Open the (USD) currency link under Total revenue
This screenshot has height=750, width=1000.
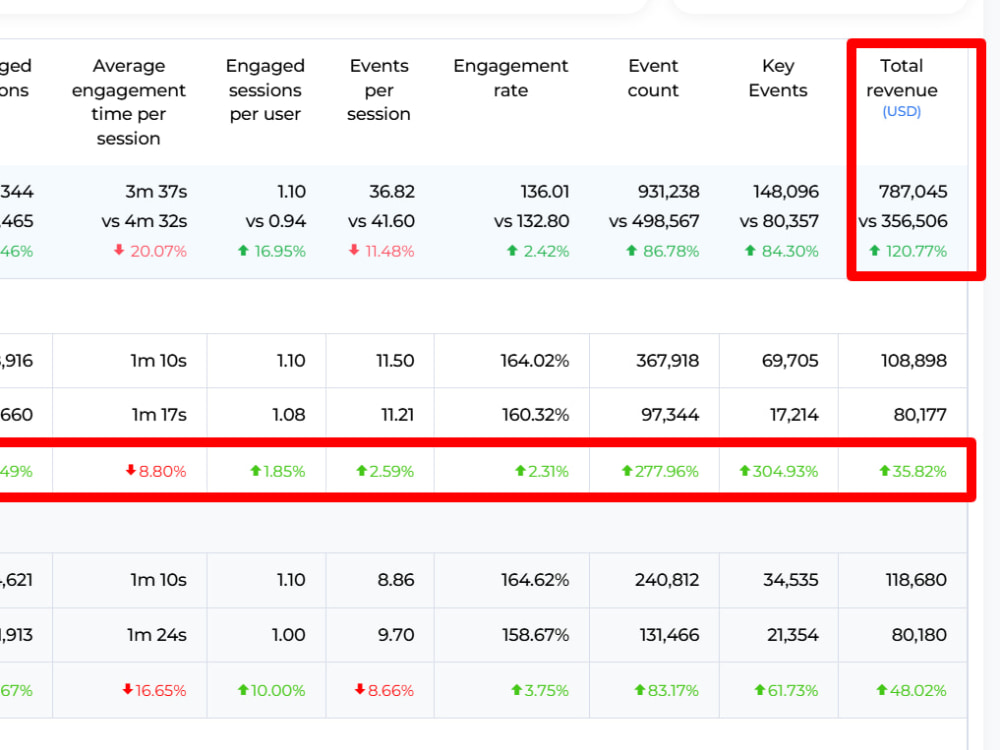[x=902, y=112]
